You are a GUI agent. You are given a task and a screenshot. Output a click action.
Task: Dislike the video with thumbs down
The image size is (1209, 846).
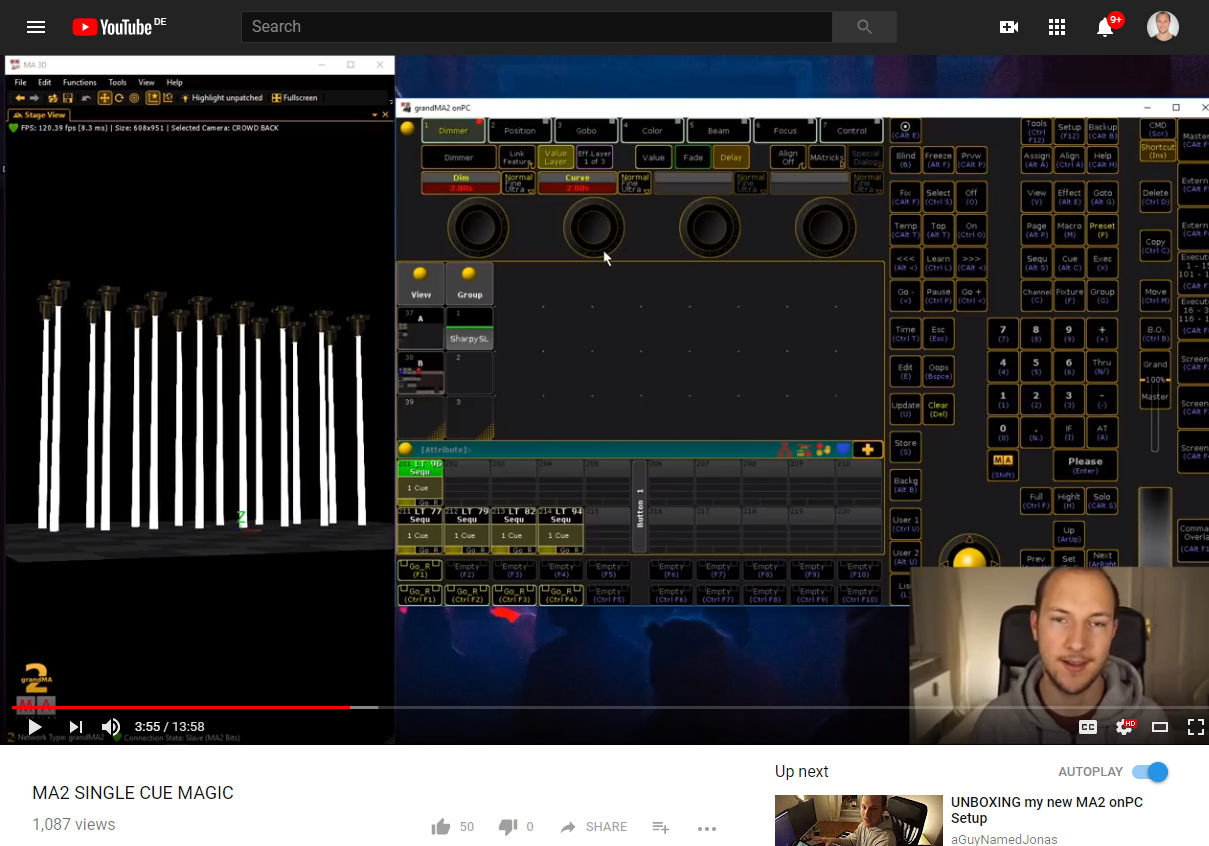508,827
